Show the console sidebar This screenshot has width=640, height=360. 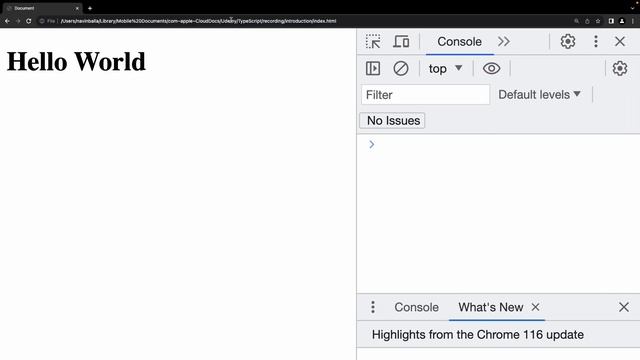click(x=373, y=69)
